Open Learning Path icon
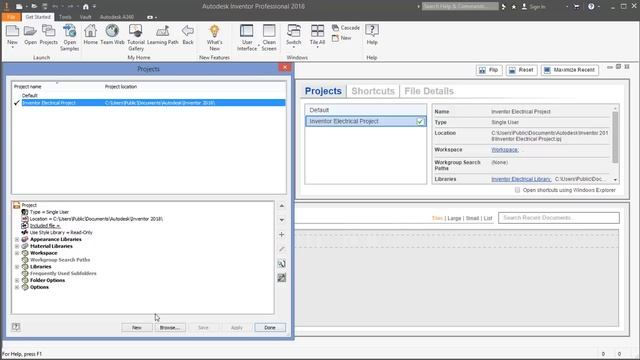Viewport: 640px width, 360px height. pos(162,31)
